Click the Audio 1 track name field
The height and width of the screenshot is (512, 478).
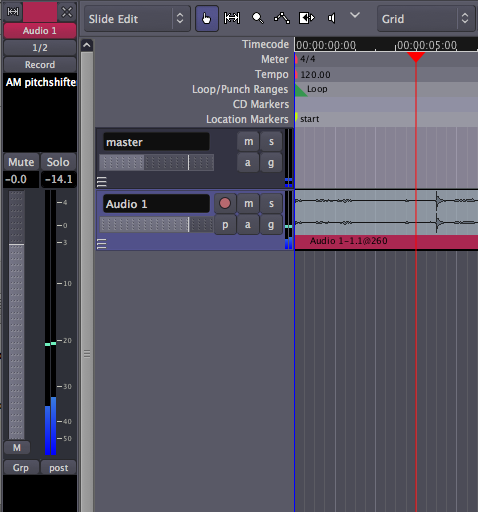[156, 204]
